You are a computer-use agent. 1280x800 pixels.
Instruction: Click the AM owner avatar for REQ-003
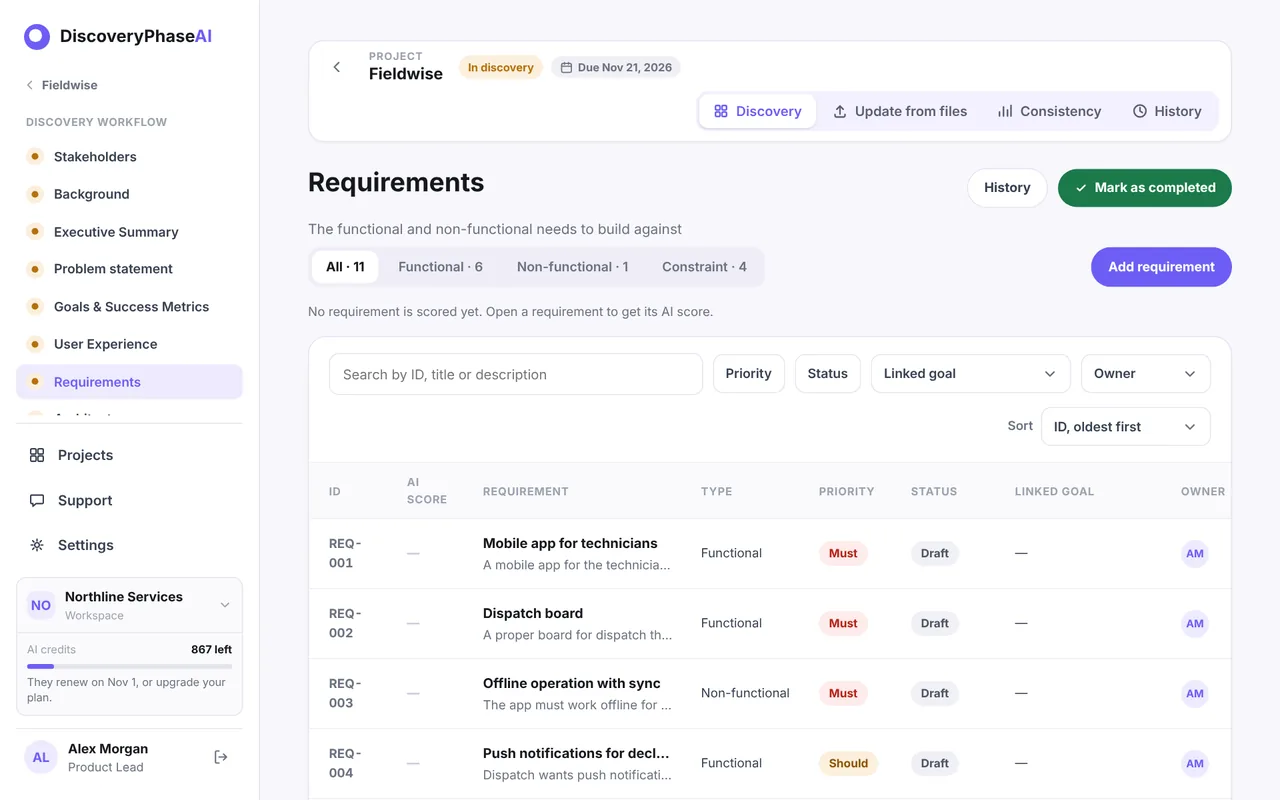[x=1195, y=694]
